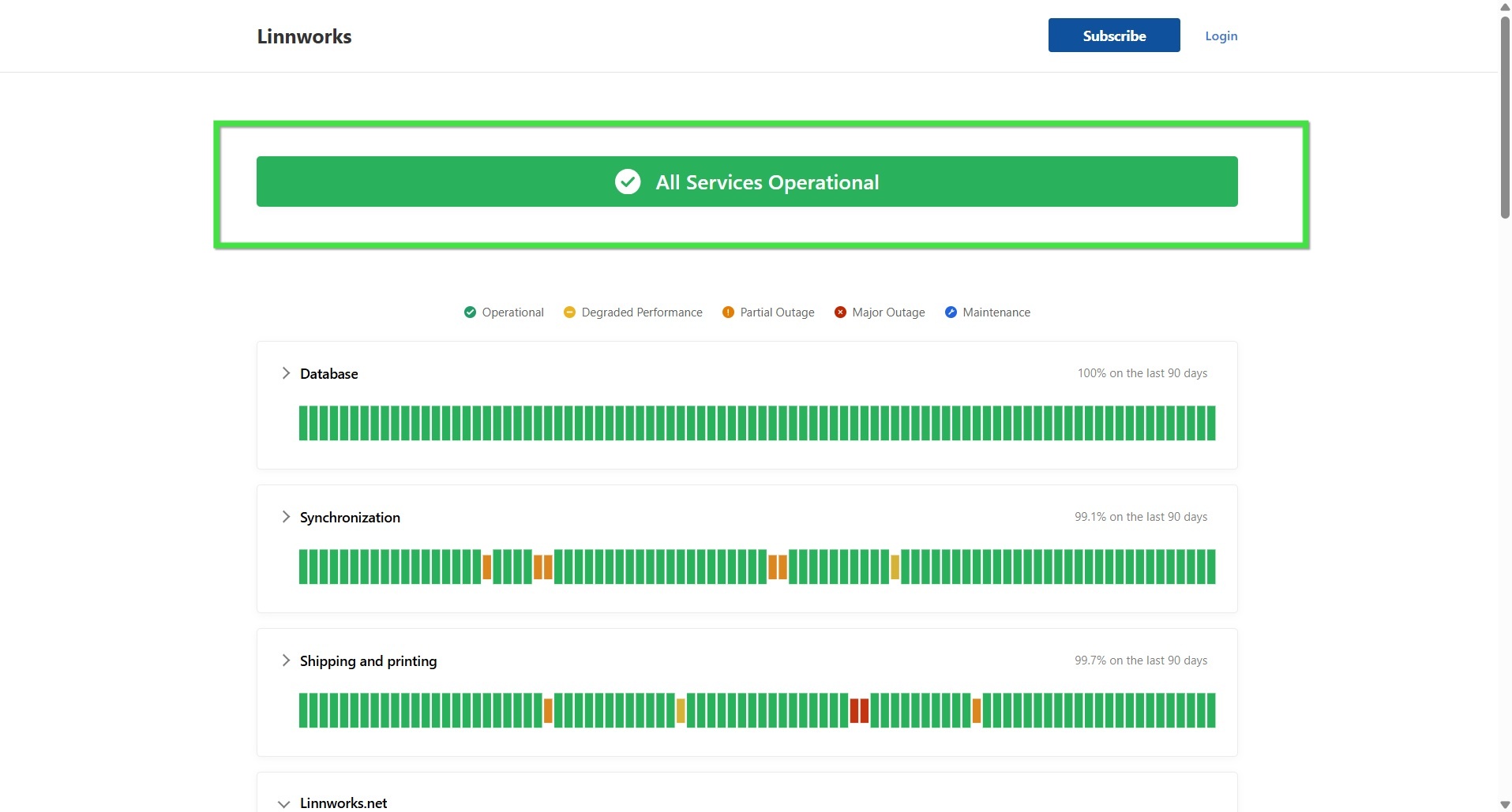Click the red outage bars in Shipping timeline

click(x=859, y=710)
